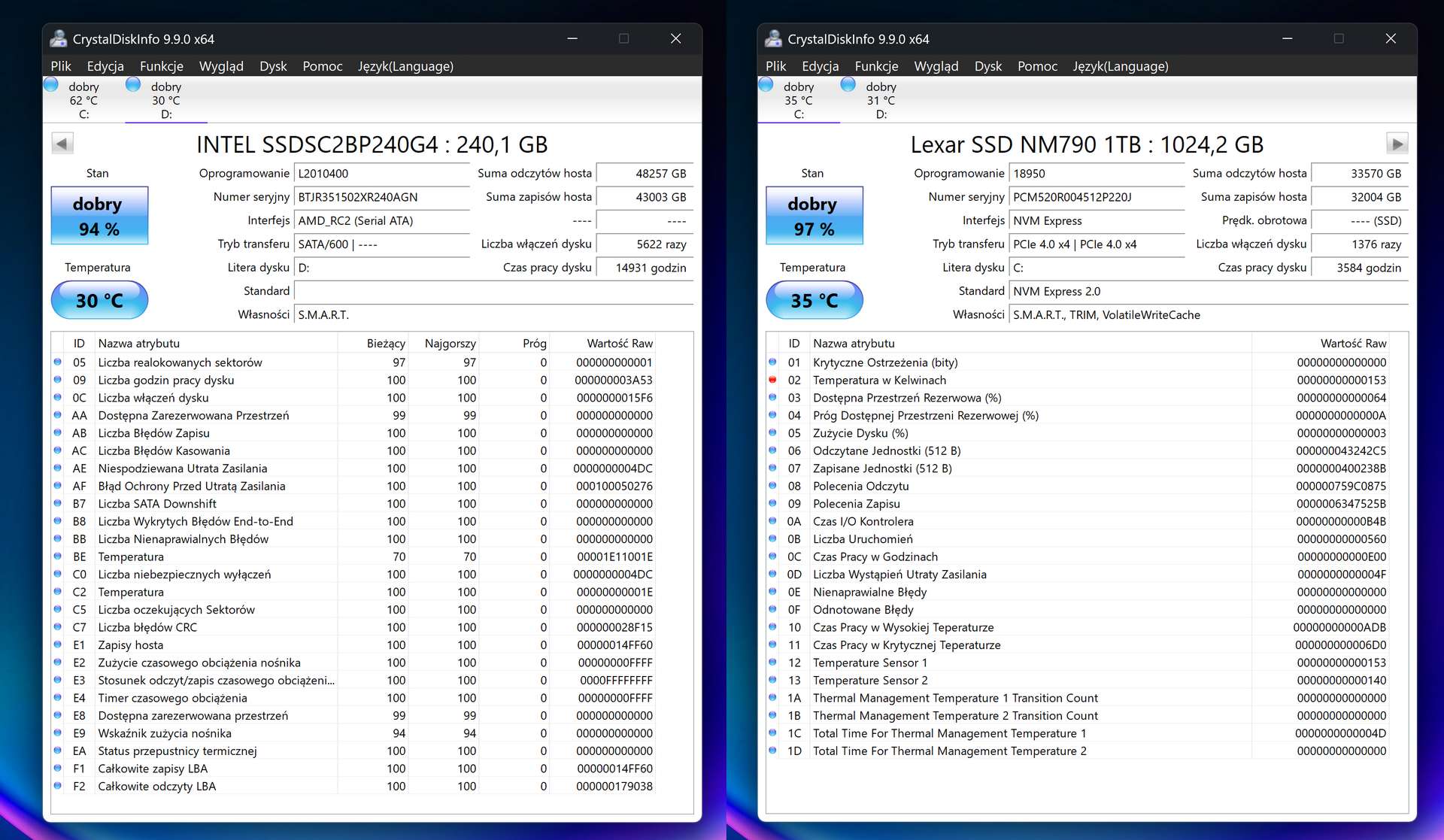The width and height of the screenshot is (1444, 840).
Task: Open the Wygląd menu in the right window
Action: [x=936, y=66]
